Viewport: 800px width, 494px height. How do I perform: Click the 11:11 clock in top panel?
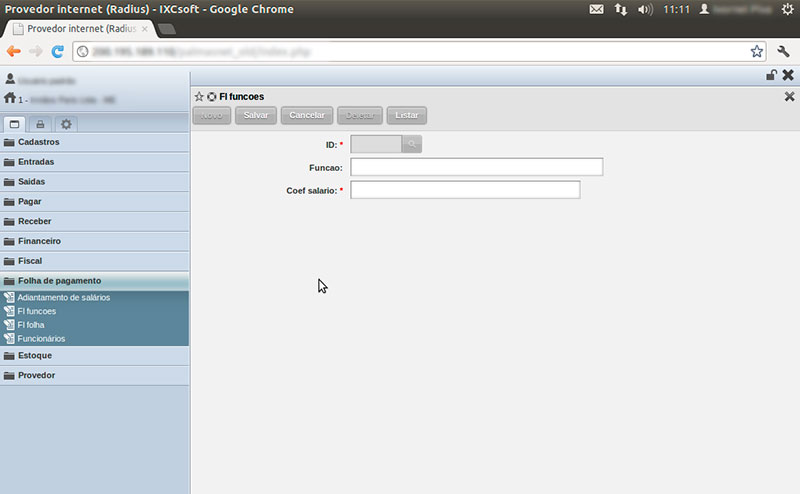pyautogui.click(x=677, y=9)
